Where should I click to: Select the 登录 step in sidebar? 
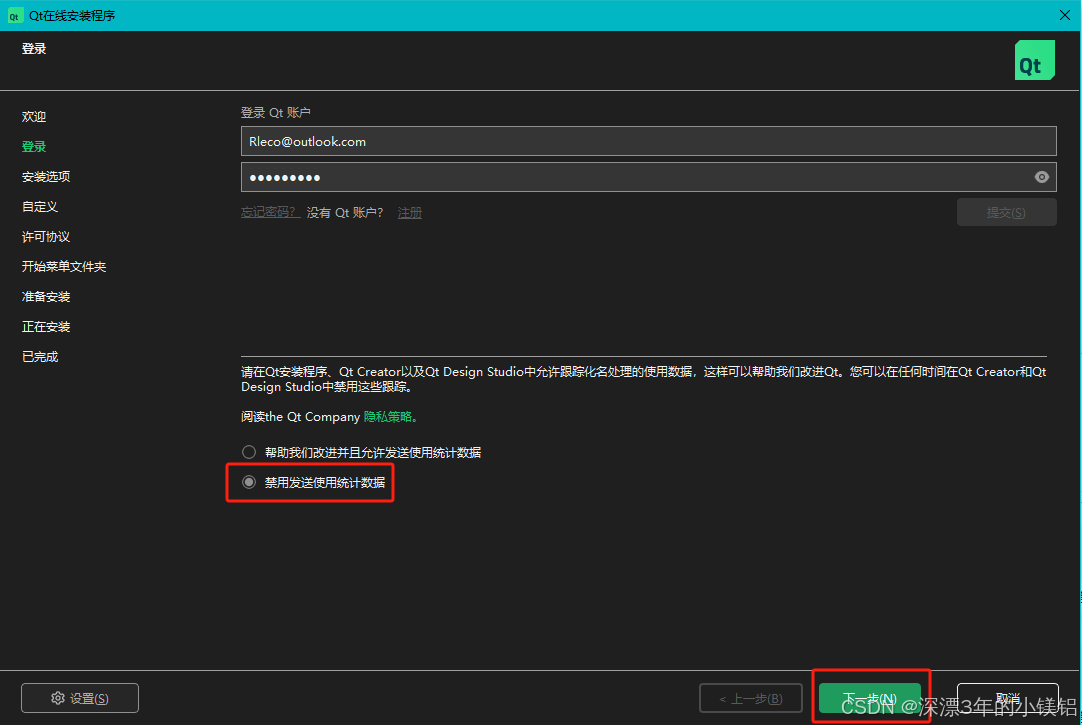[x=34, y=146]
